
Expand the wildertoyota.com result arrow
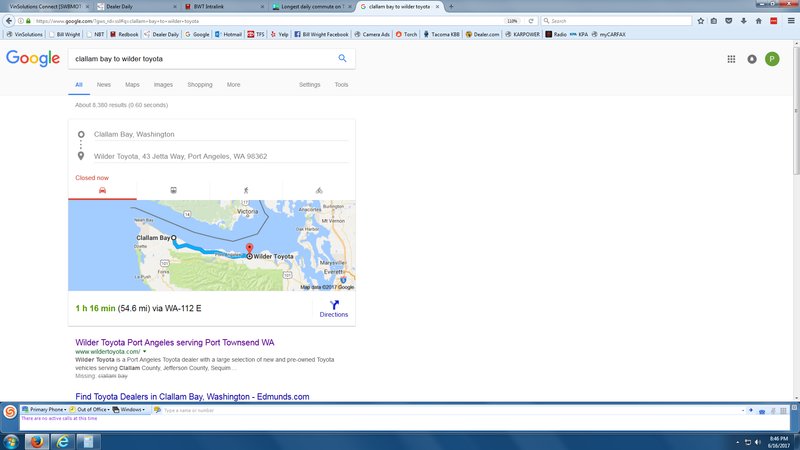(144, 352)
